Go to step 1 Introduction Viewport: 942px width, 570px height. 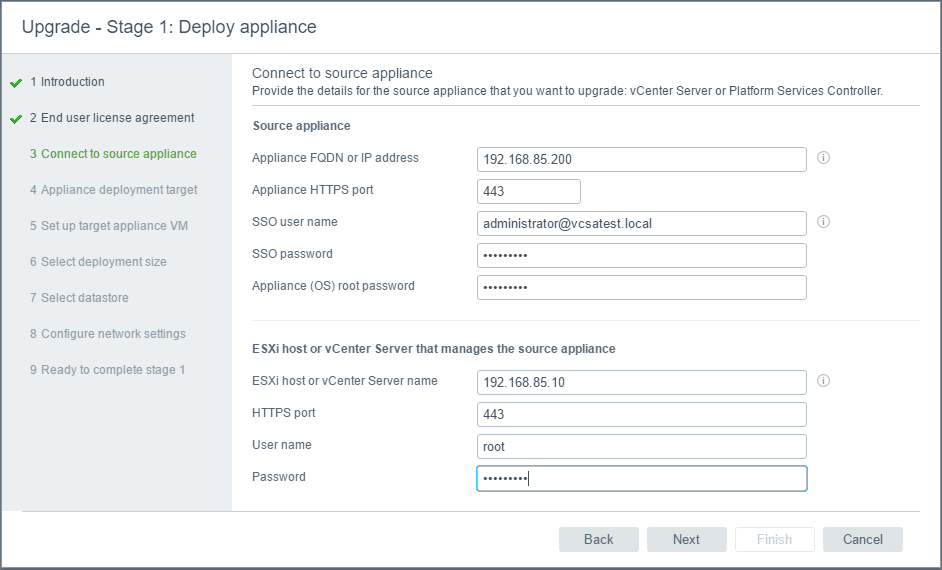(72, 82)
